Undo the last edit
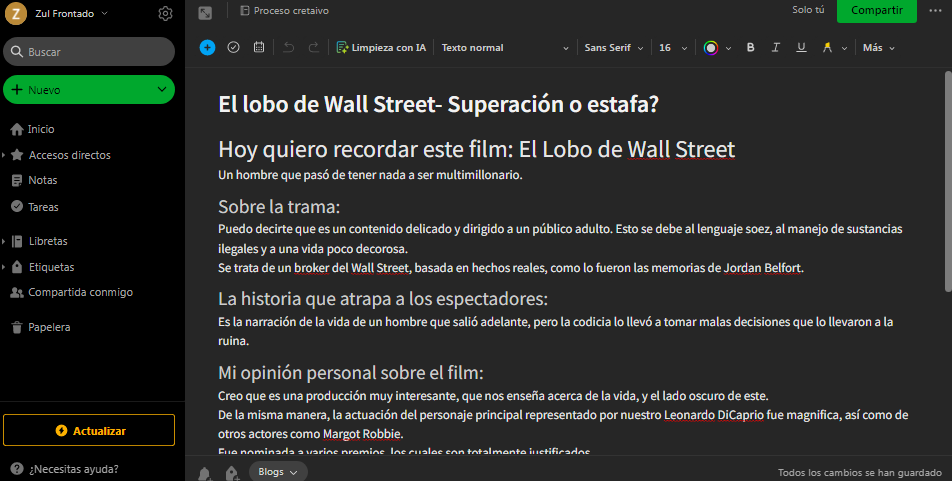 (x=288, y=47)
